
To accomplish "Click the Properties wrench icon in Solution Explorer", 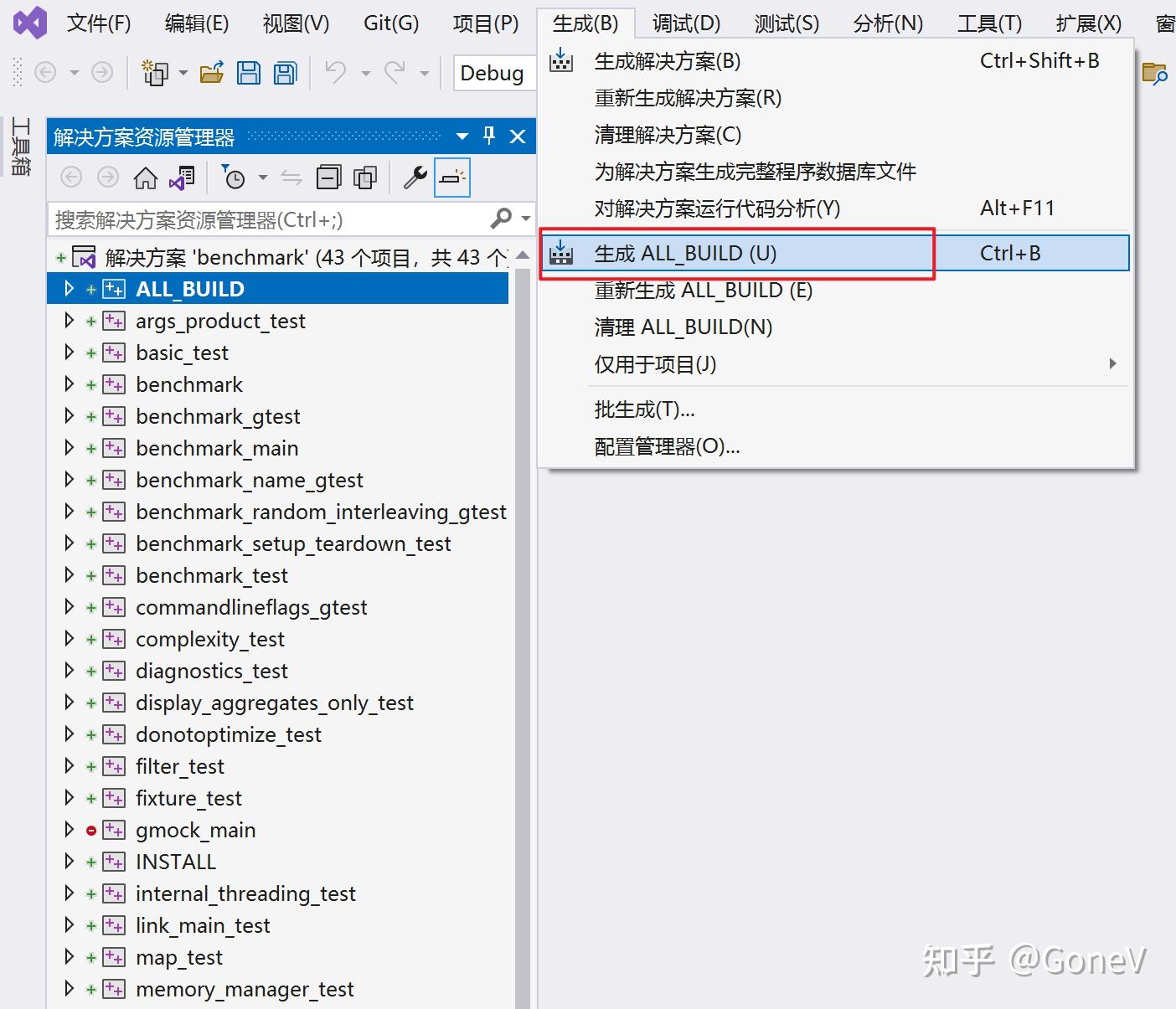I will coord(414,177).
